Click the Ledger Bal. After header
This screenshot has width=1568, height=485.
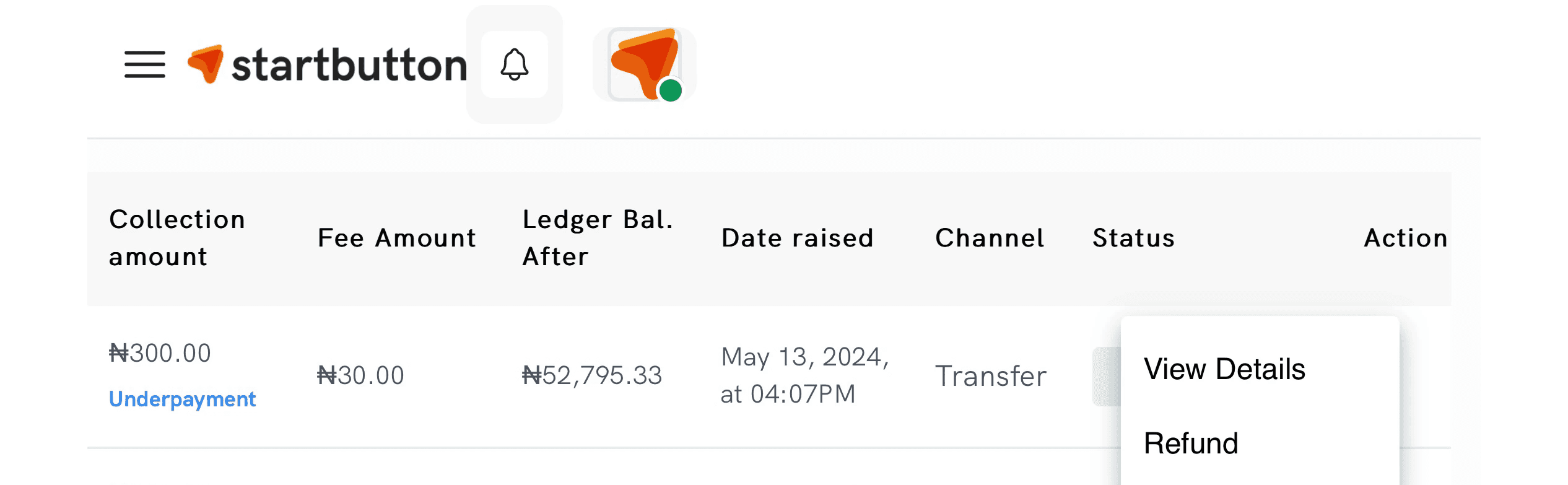click(597, 238)
